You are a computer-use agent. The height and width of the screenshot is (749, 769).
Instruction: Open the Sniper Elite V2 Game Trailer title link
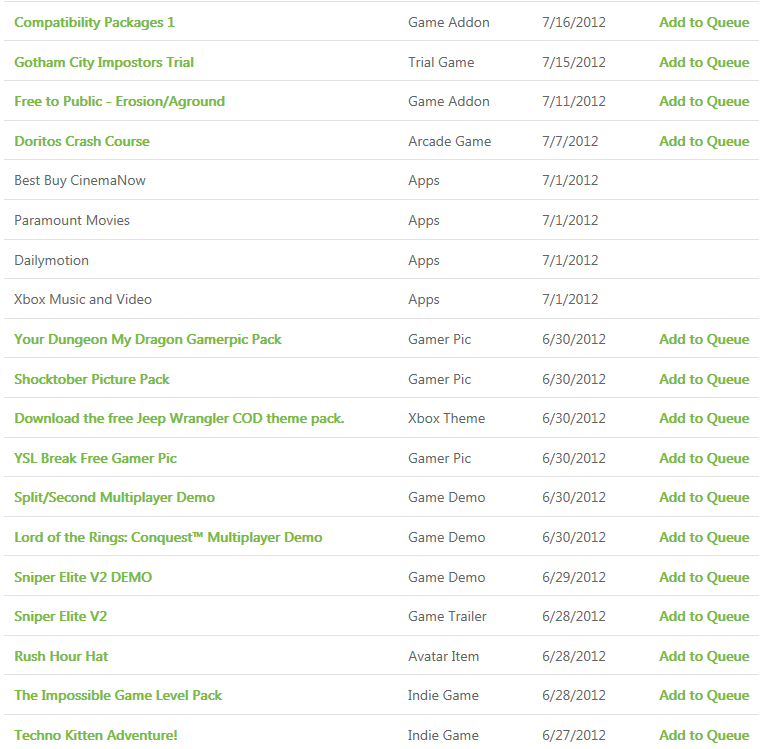pos(60,617)
